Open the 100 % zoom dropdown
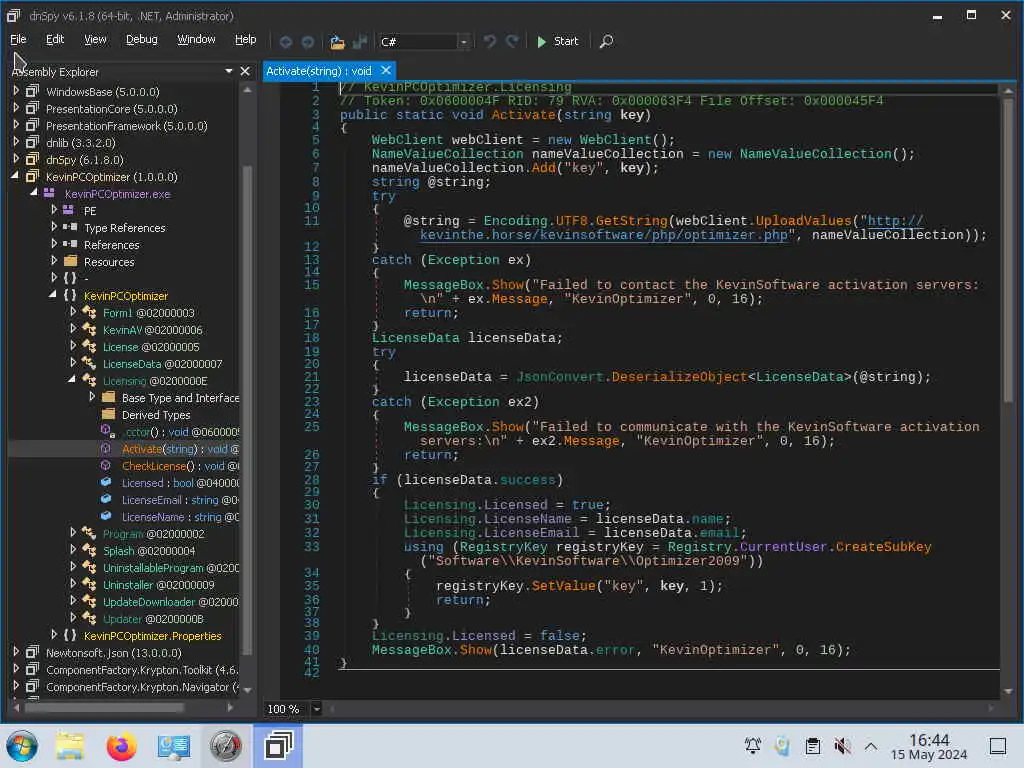This screenshot has height=768, width=1024. click(316, 709)
